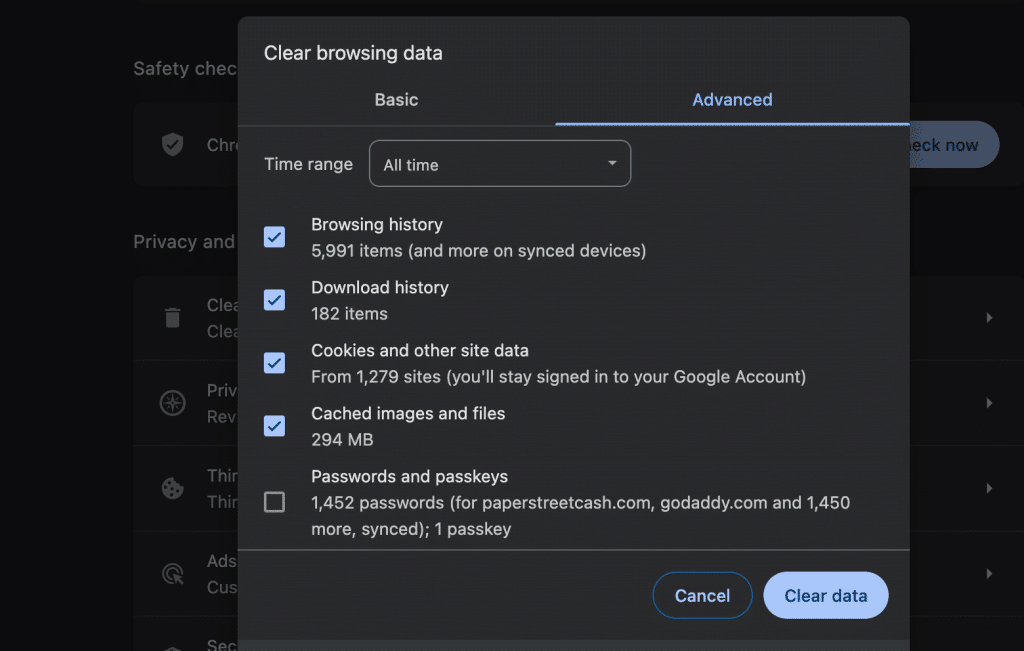Click the trash can icon in Privacy section
The height and width of the screenshot is (651, 1024).
point(173,318)
